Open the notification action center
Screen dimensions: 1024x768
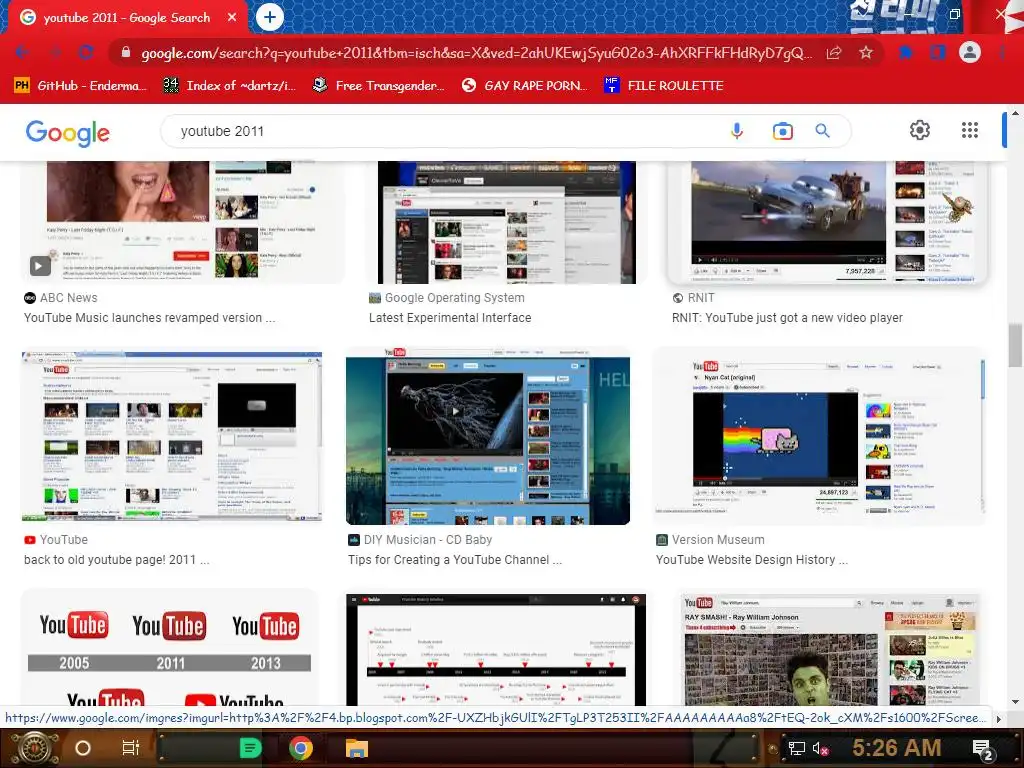[983, 749]
